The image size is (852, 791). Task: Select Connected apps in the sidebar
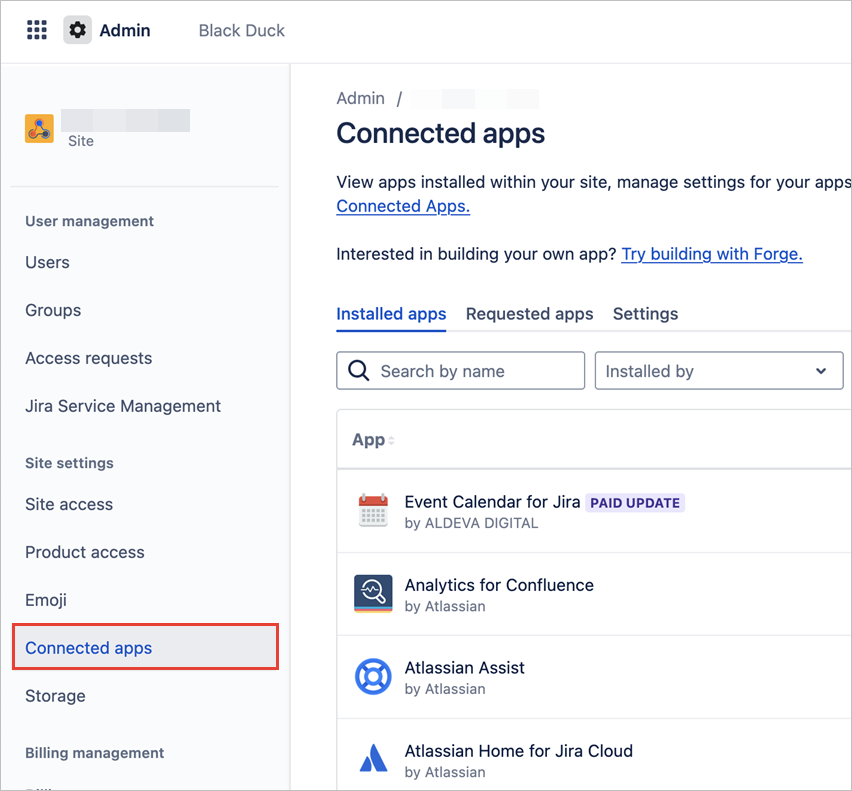(x=146, y=647)
